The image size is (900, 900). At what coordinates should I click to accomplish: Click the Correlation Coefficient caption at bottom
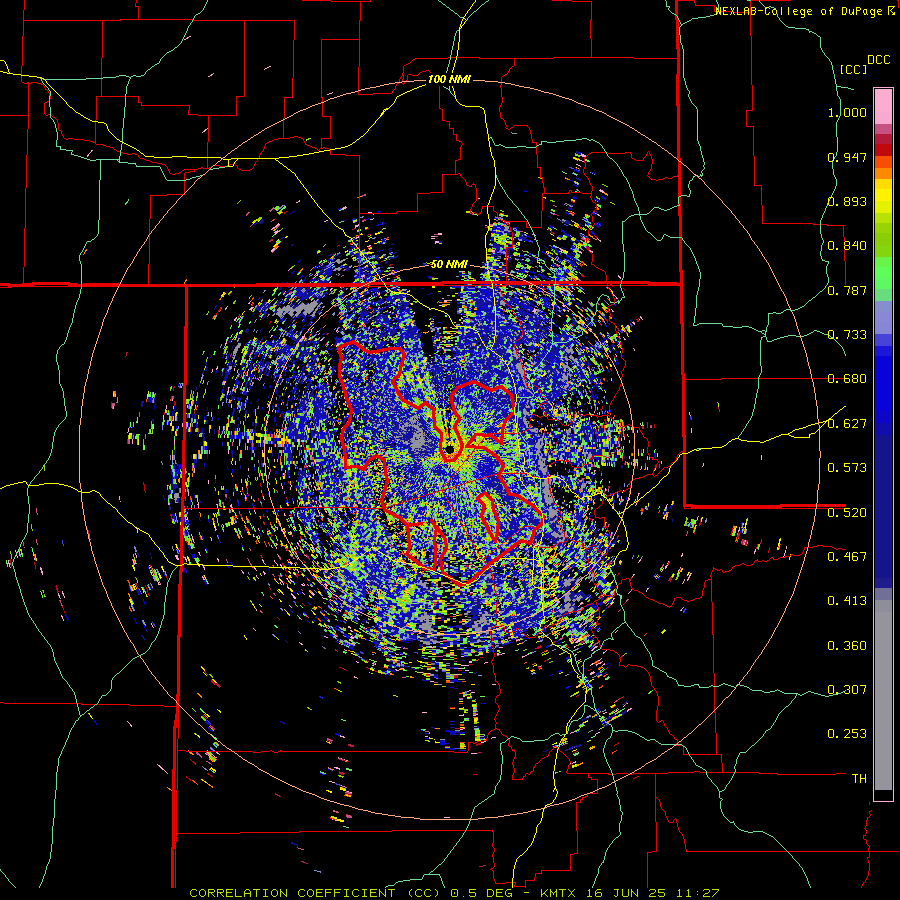pyautogui.click(x=454, y=893)
